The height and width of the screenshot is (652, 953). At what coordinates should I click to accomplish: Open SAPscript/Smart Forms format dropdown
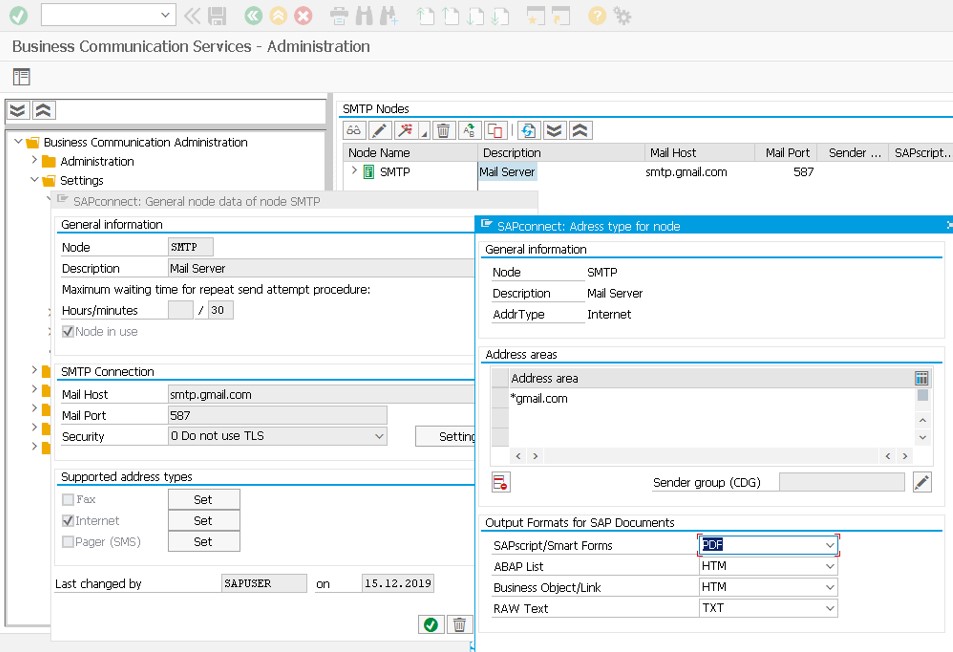click(x=830, y=545)
